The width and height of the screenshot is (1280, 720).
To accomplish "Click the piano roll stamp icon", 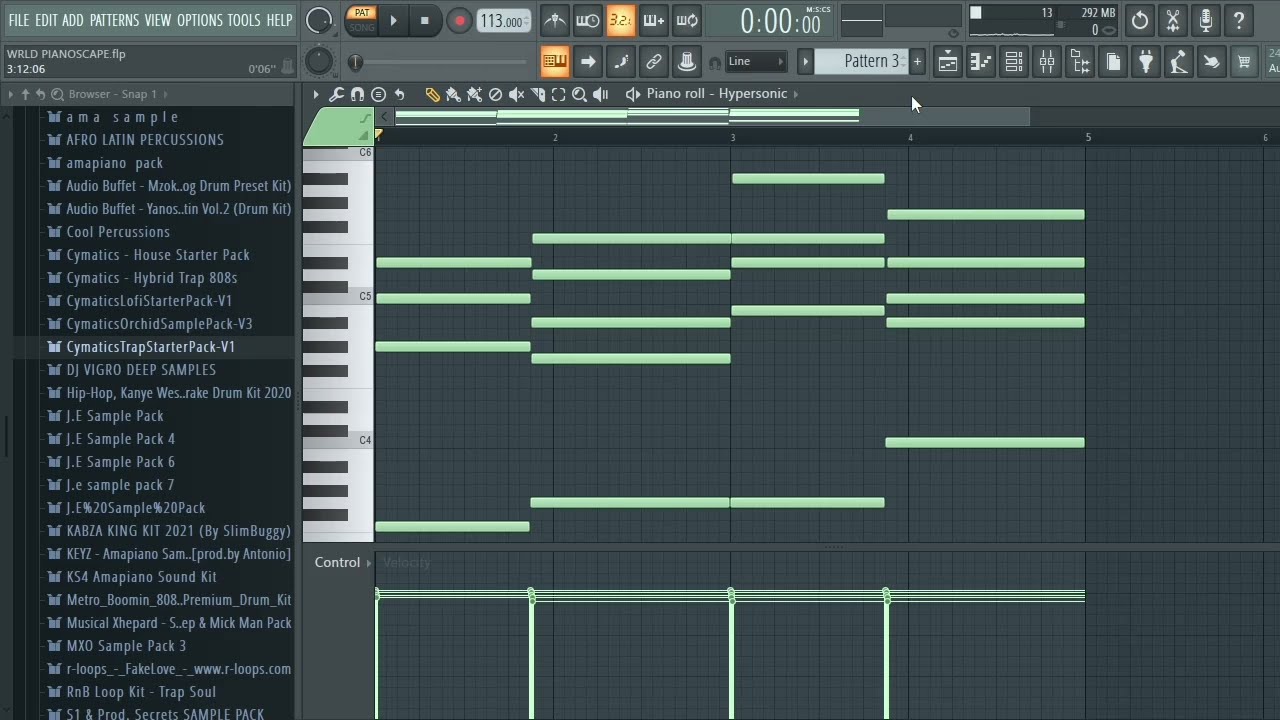I will 378,94.
